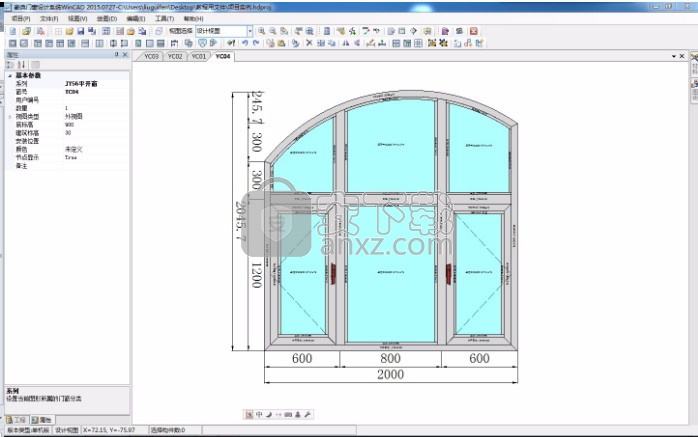Click the JY56 series value field

[96, 84]
